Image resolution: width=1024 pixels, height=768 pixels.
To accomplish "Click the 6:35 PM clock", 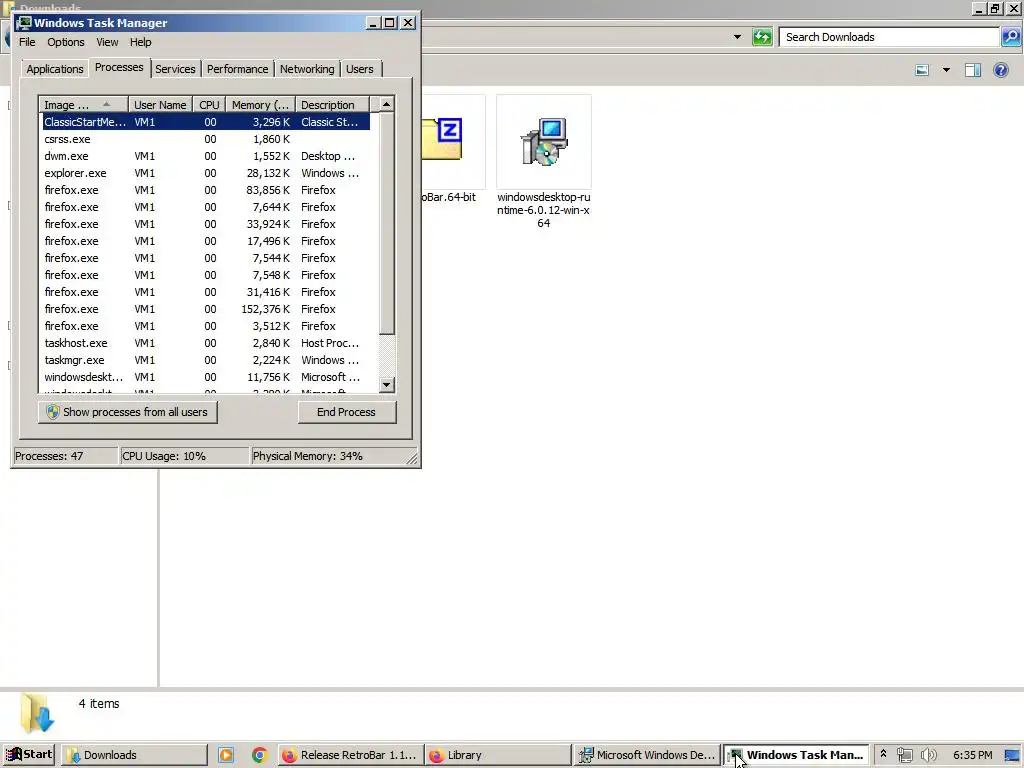I will [x=972, y=755].
